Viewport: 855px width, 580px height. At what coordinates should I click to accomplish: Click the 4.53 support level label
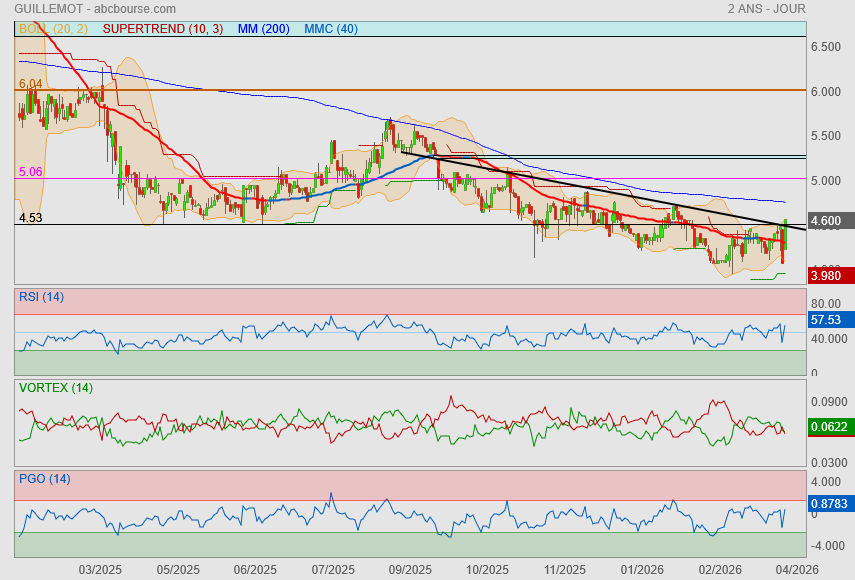[30, 217]
